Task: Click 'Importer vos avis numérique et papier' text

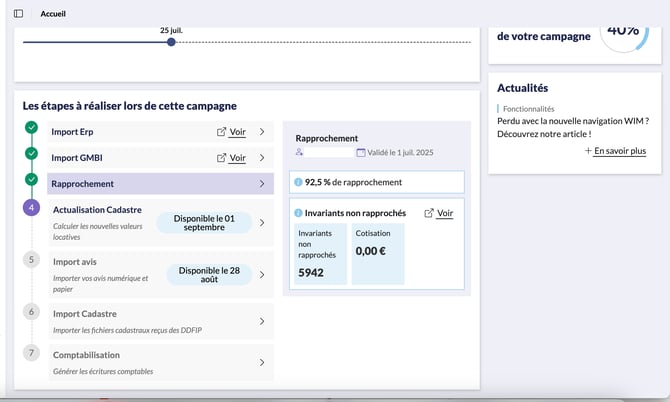Action: coord(100,284)
